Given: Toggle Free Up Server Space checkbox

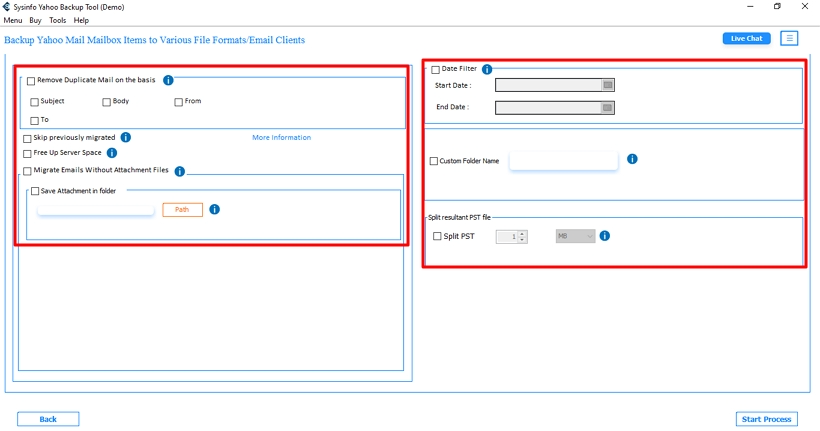Looking at the screenshot, I should pyautogui.click(x=27, y=154).
